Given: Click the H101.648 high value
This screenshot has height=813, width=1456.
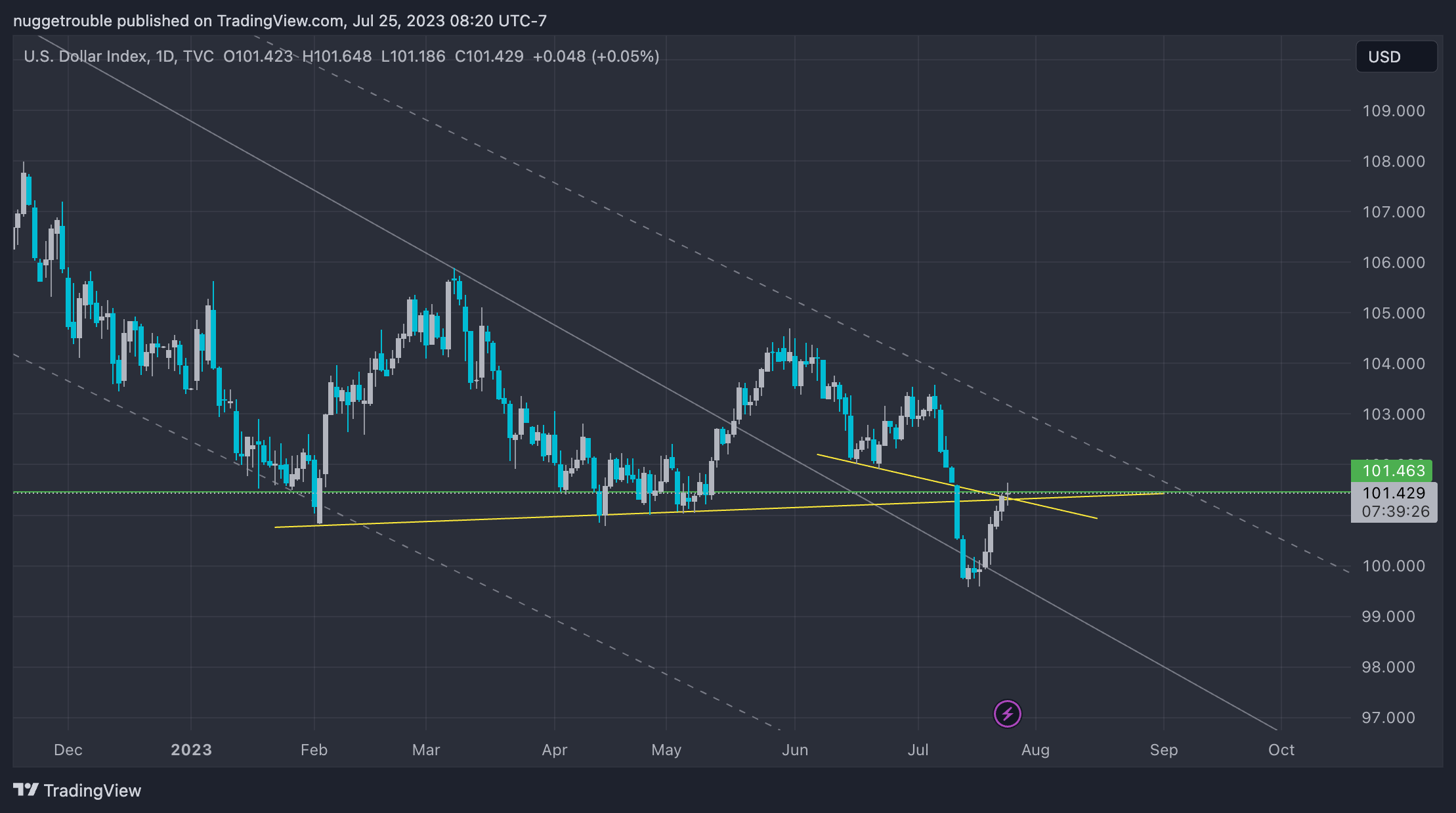Looking at the screenshot, I should (x=337, y=56).
